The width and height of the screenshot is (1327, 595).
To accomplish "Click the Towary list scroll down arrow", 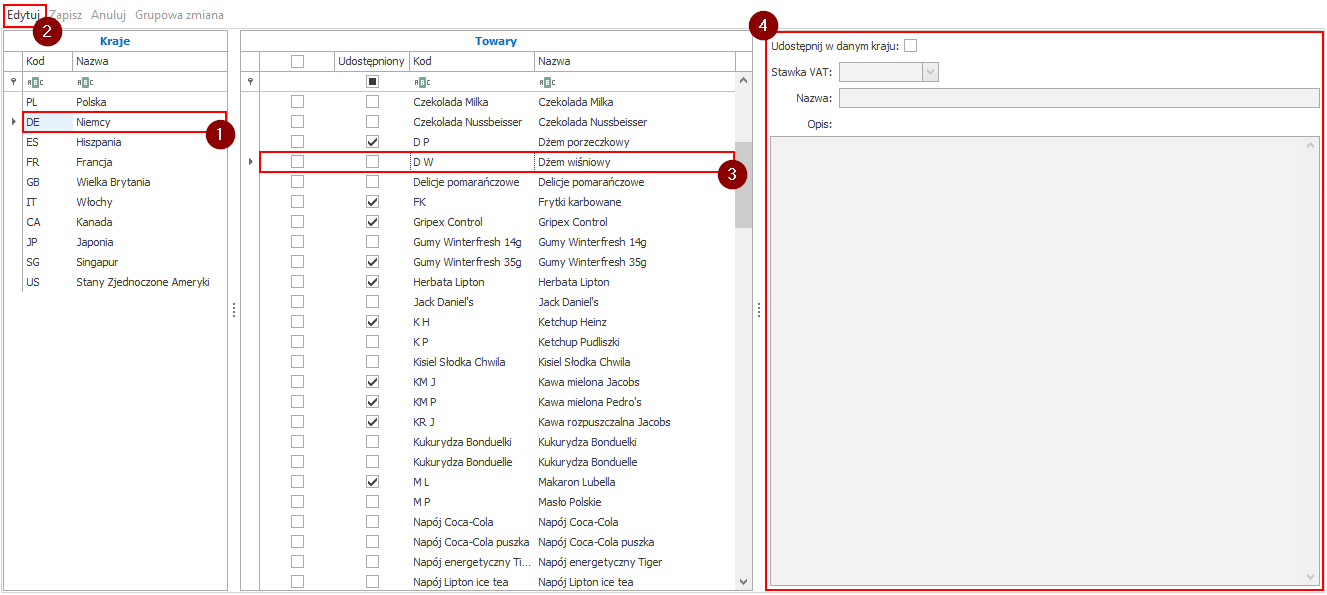I will (743, 581).
